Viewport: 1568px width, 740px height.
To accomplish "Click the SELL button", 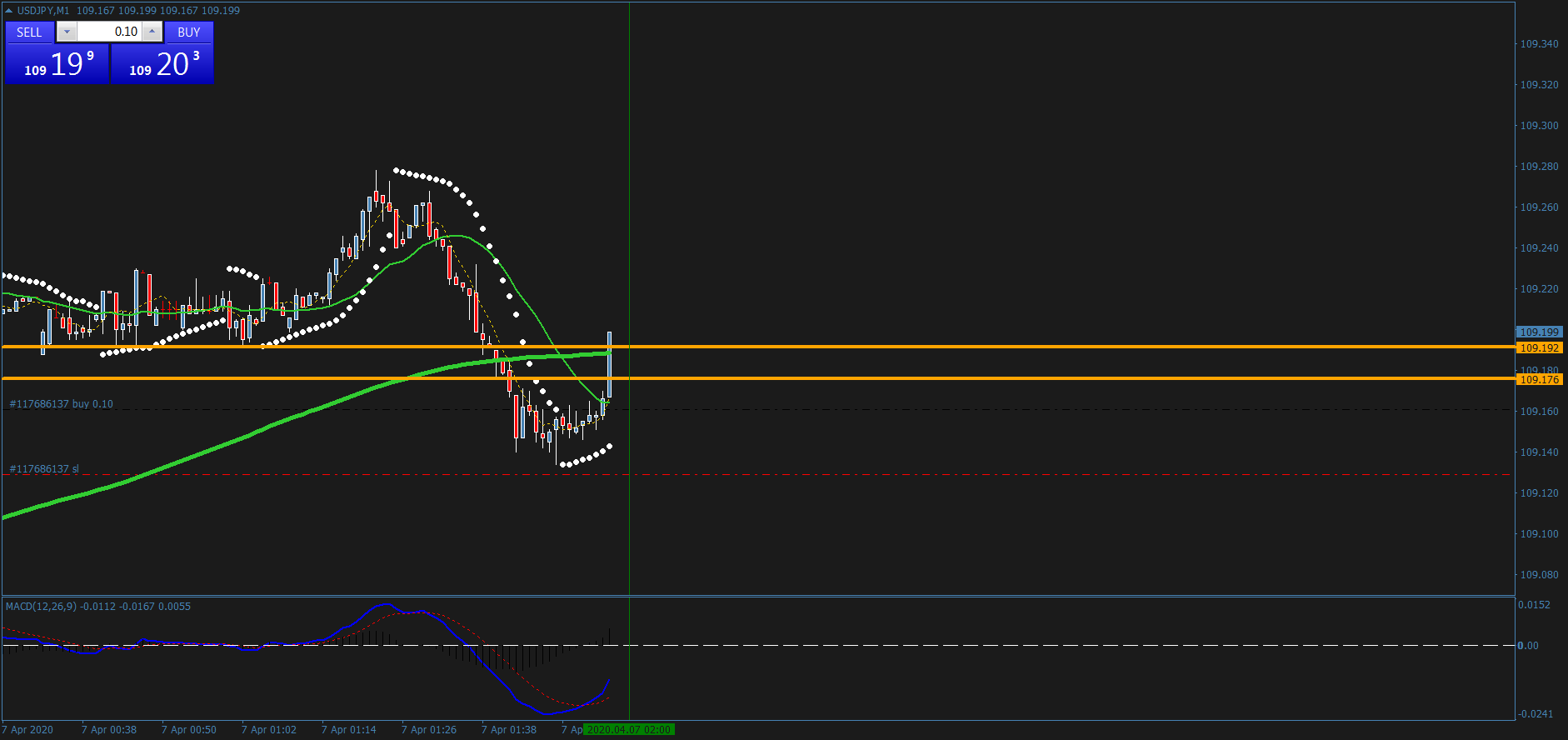I will point(29,32).
